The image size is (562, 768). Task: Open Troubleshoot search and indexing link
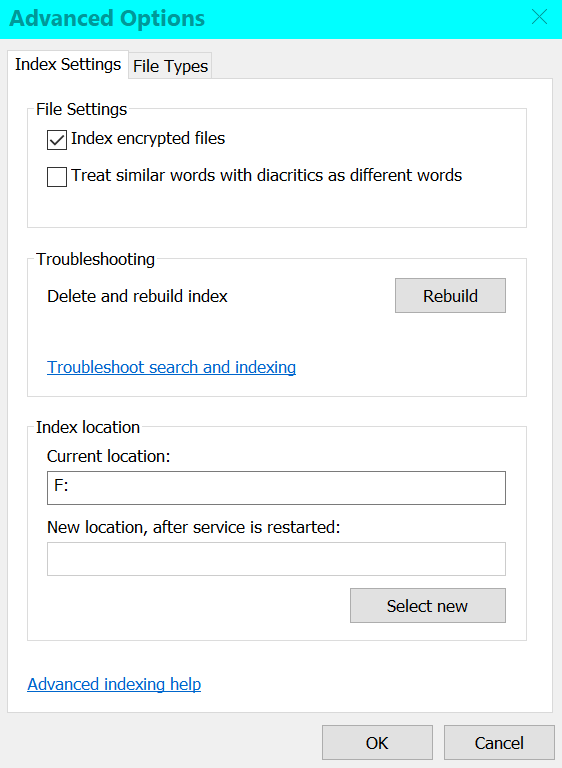[171, 367]
